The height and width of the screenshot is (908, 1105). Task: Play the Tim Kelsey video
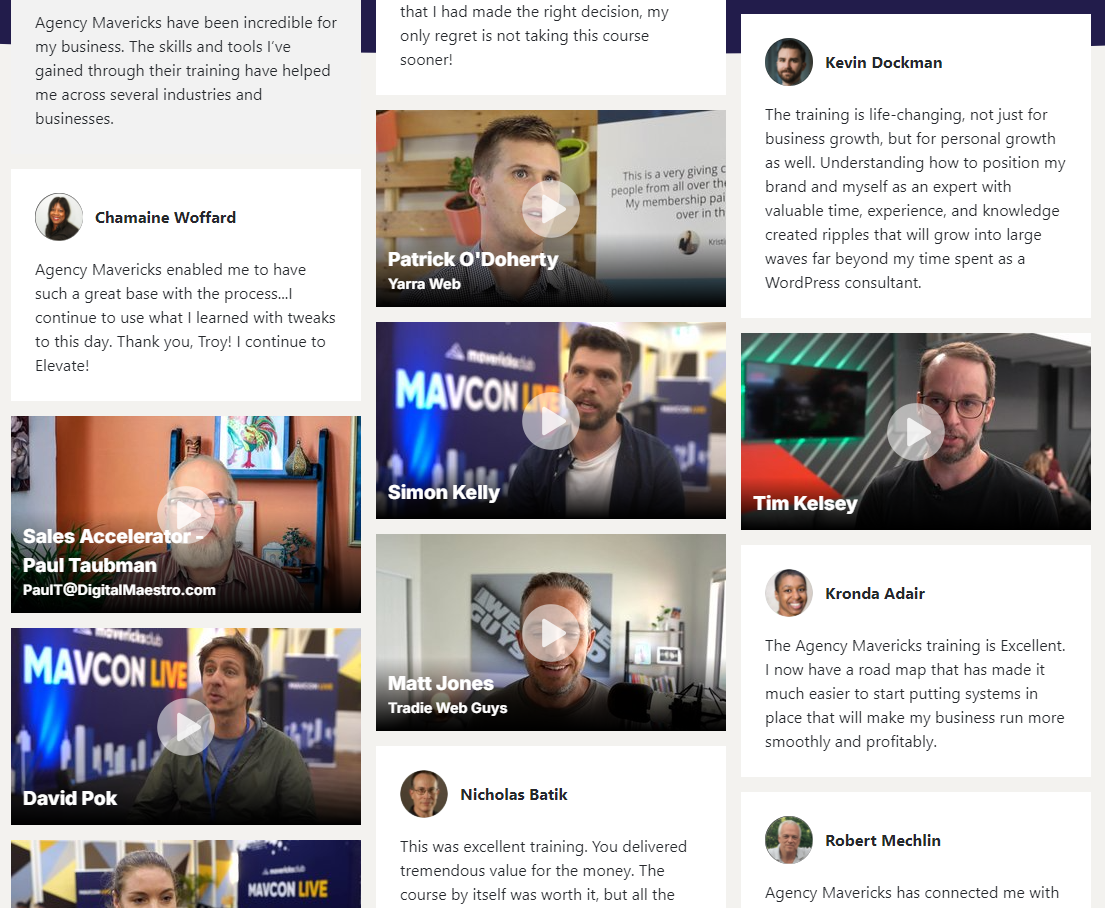pyautogui.click(x=915, y=431)
